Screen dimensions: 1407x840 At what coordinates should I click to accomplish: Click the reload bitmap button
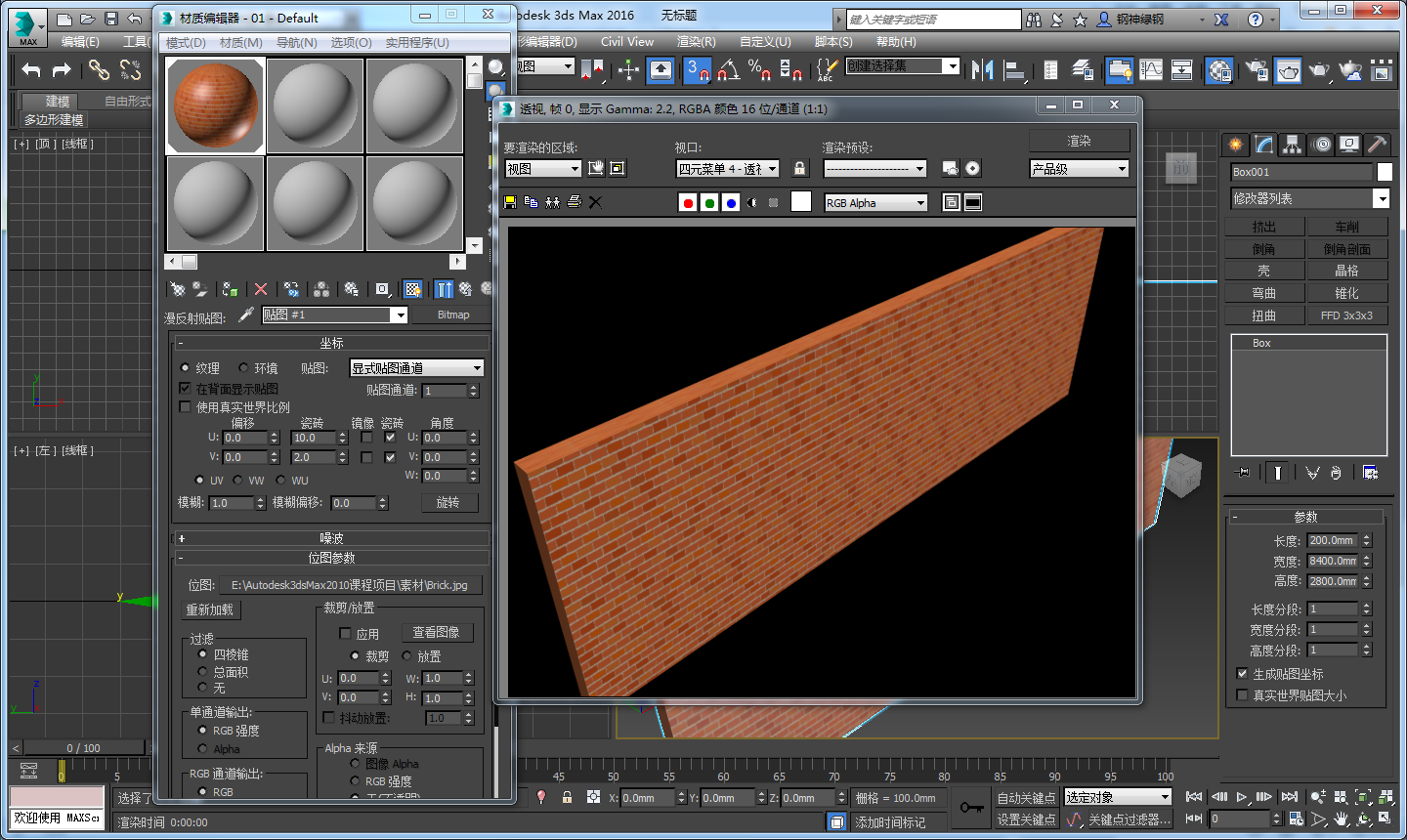210,609
